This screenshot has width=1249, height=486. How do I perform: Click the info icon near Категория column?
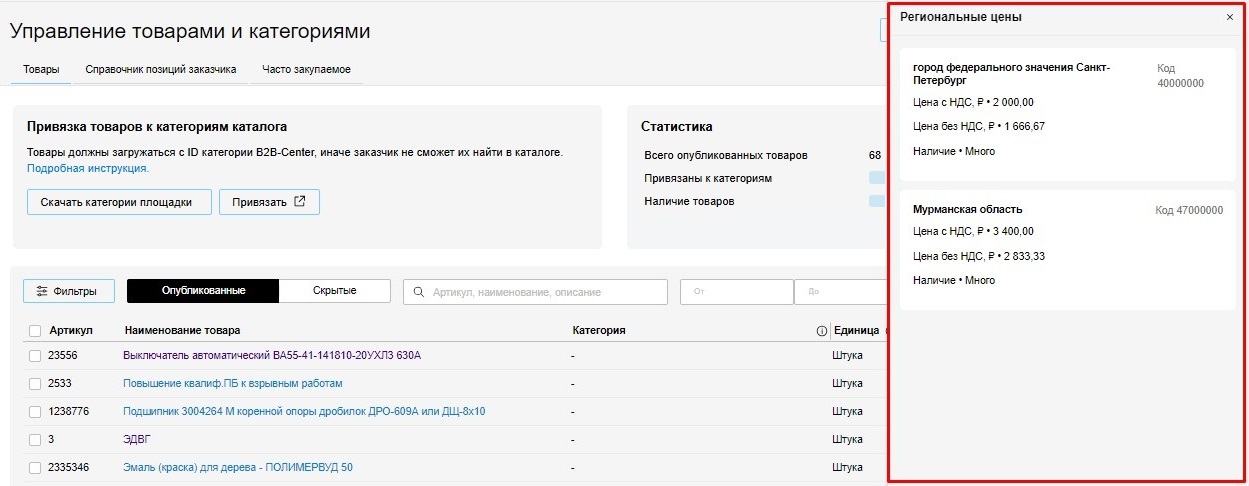822,331
